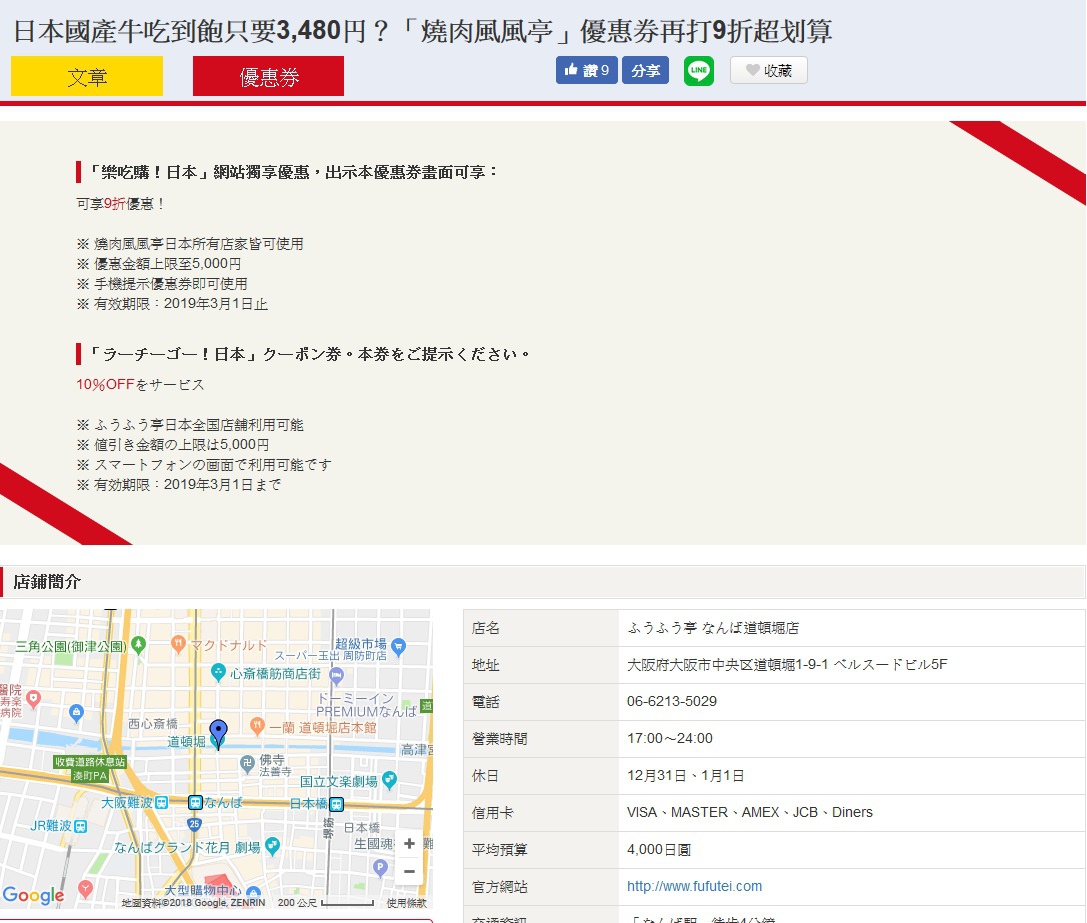Screen dimensions: 1087x923
Task: Open the Google logo on map
Action: [33, 895]
